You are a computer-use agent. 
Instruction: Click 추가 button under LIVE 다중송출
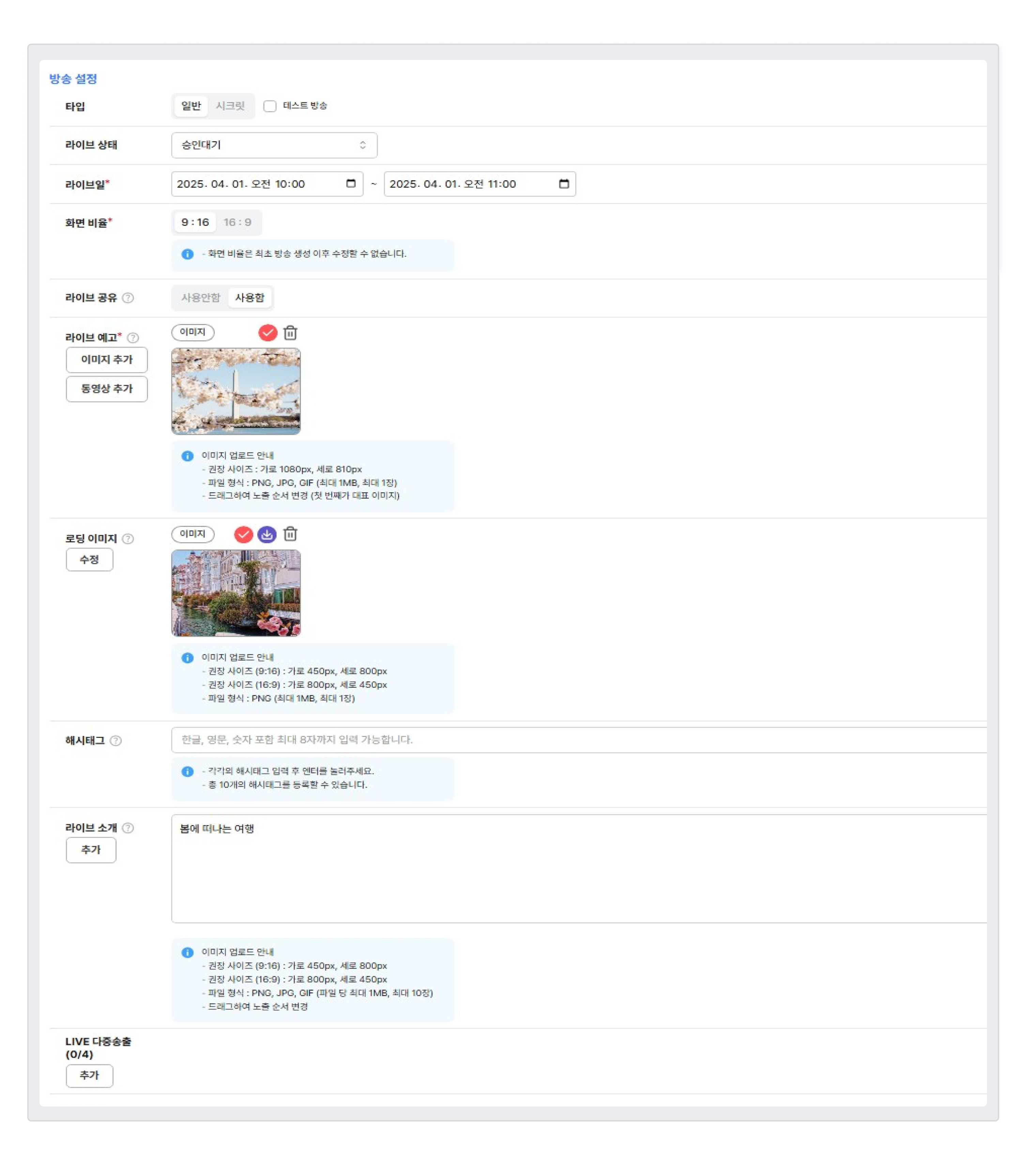[x=89, y=1076]
